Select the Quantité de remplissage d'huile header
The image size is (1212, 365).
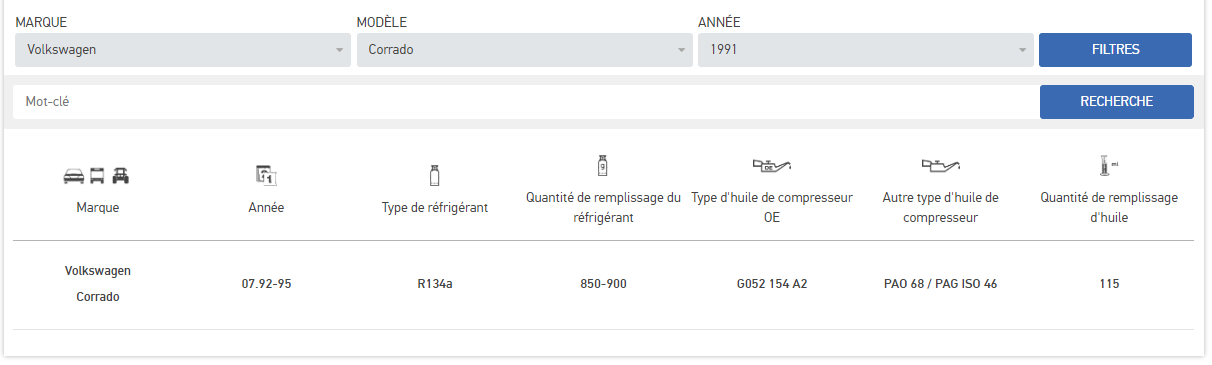tap(1108, 207)
